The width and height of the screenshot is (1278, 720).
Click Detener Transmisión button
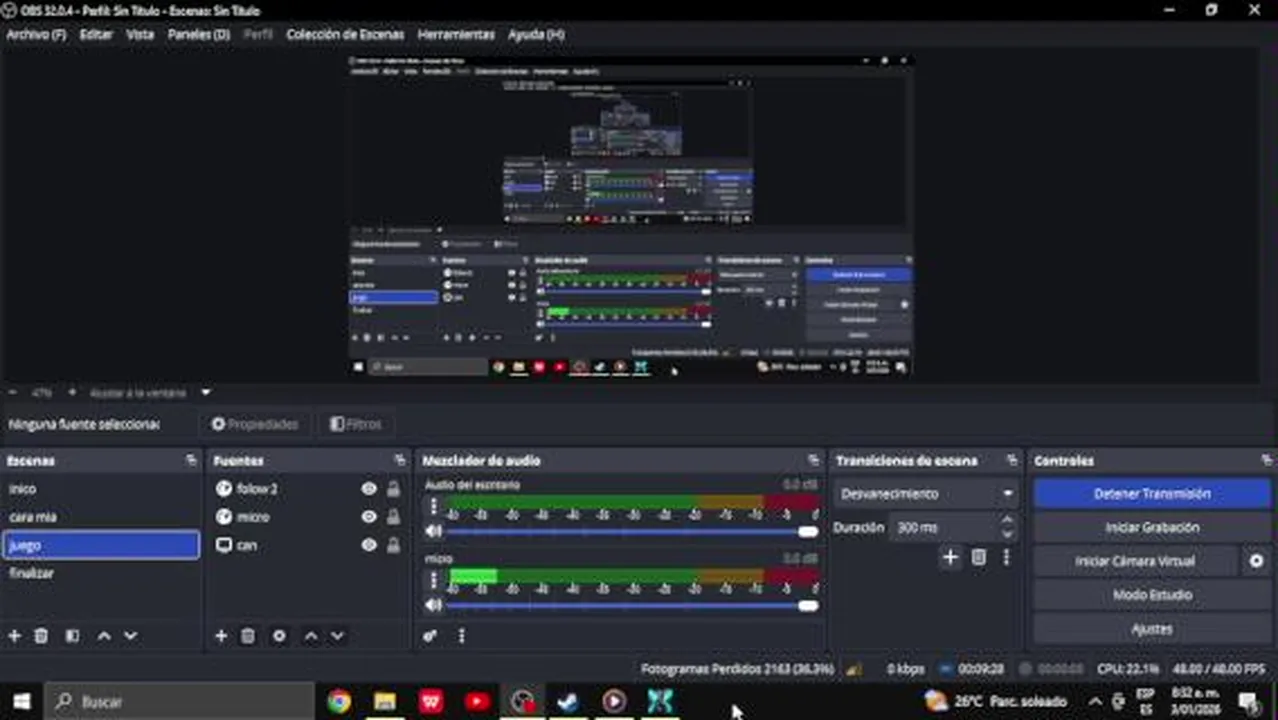click(1152, 494)
